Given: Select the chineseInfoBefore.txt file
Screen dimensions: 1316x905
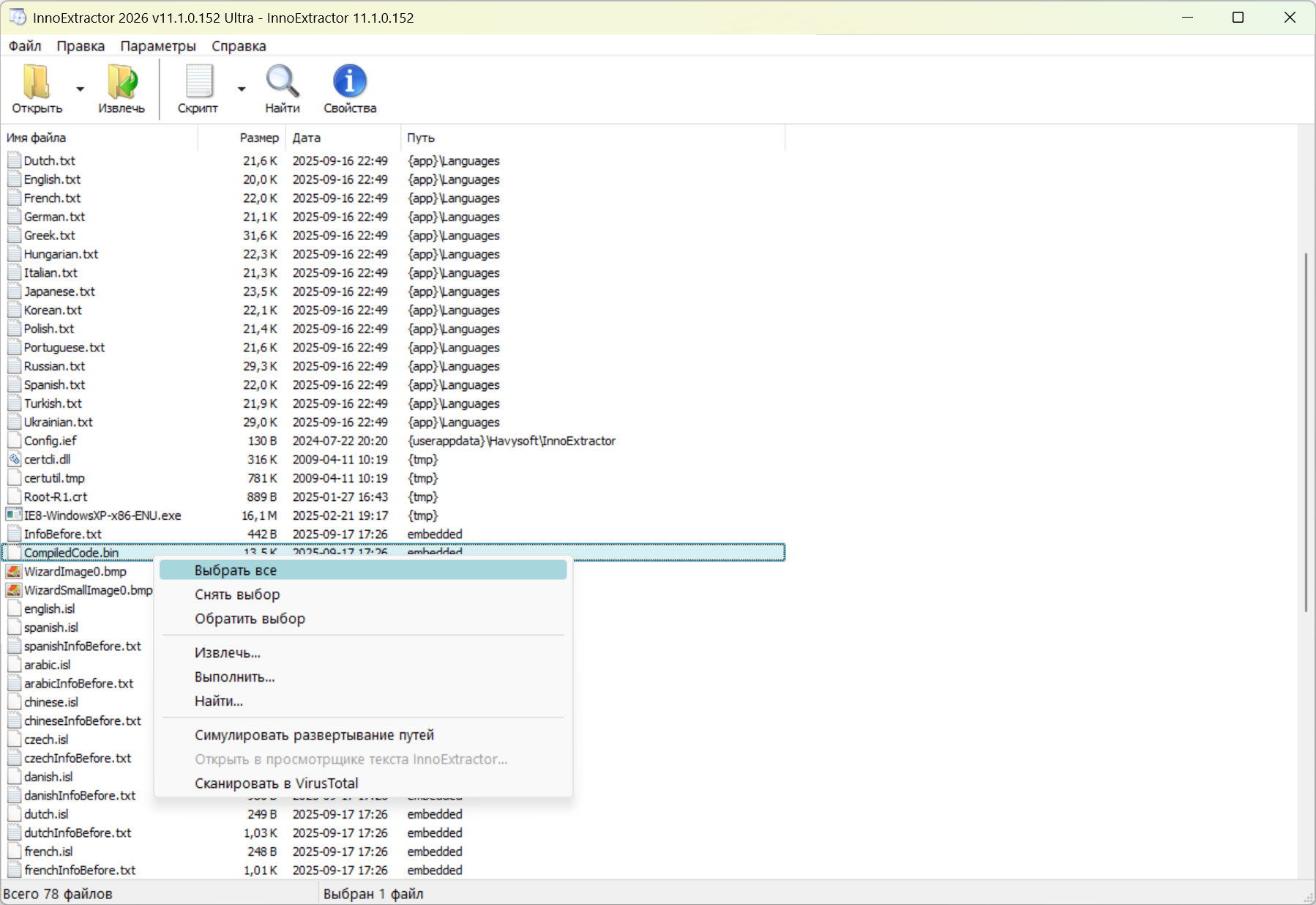Looking at the screenshot, I should point(83,720).
